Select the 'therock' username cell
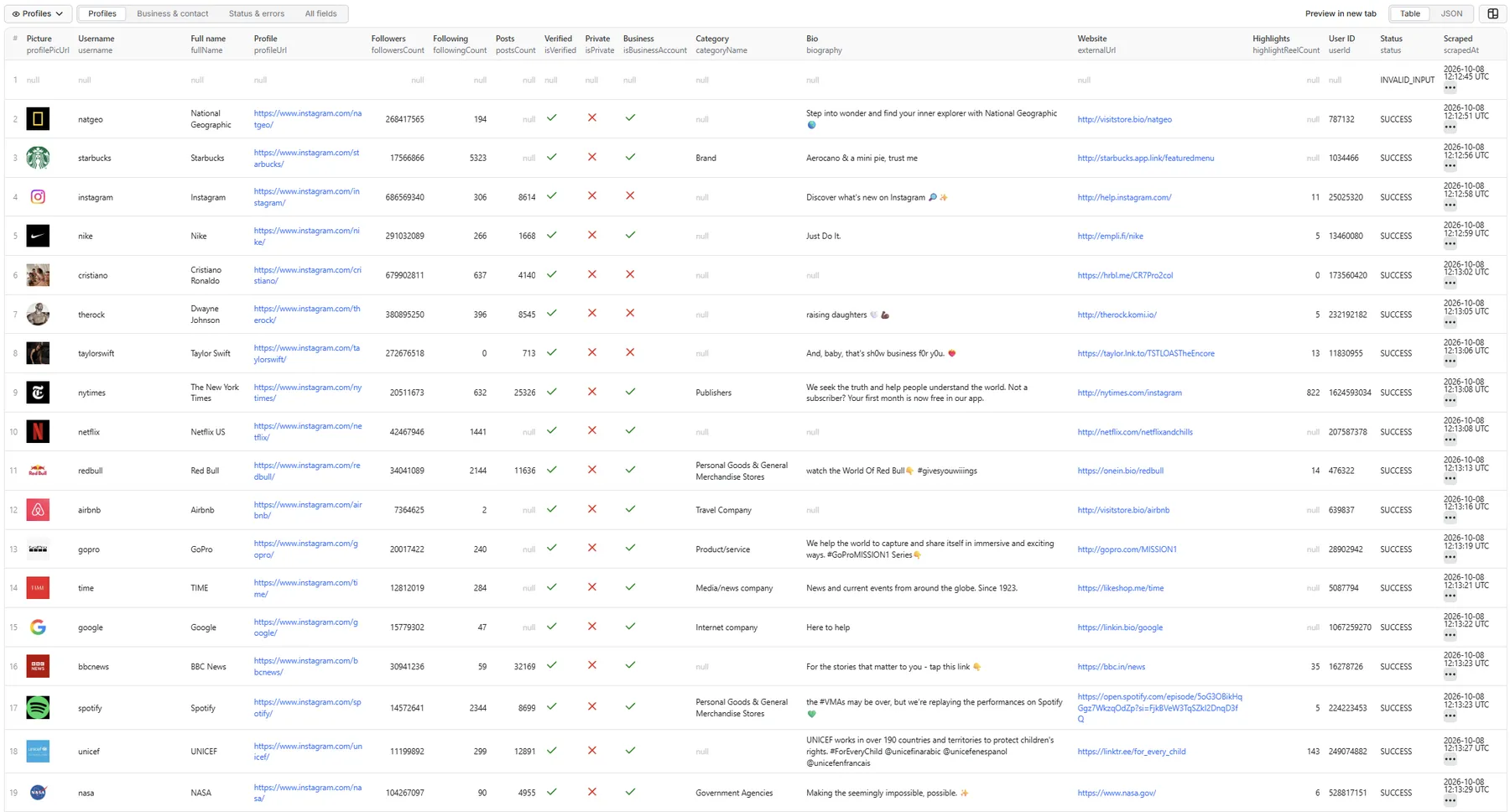The image size is (1510, 812). 91,315
